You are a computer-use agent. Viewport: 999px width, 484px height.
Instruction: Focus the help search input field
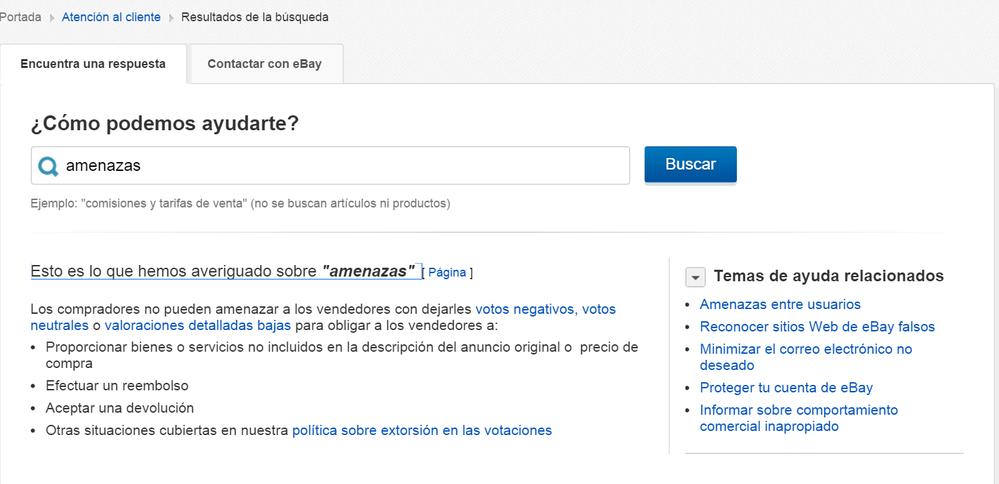(x=330, y=166)
